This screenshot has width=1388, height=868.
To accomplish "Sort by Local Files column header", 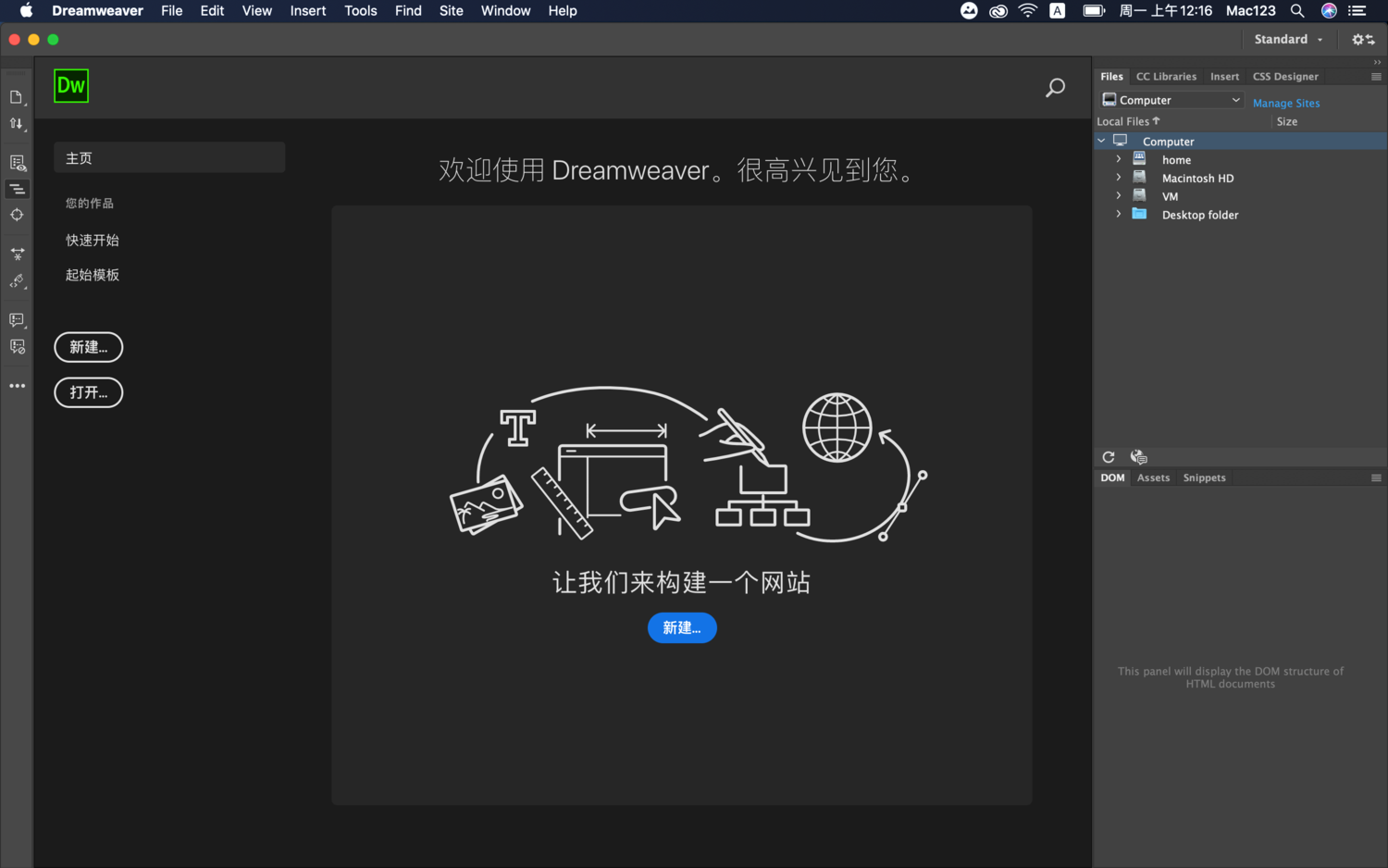I will coord(1128,121).
